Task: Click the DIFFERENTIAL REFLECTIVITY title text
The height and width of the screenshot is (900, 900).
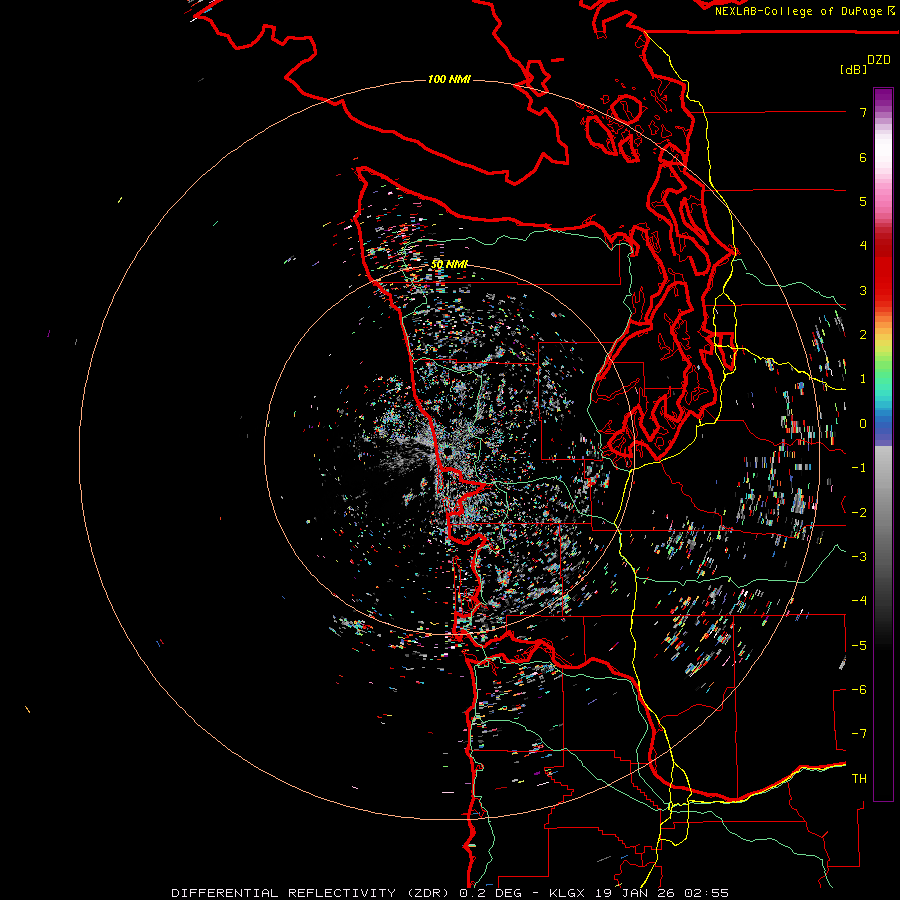Action: tap(284, 893)
